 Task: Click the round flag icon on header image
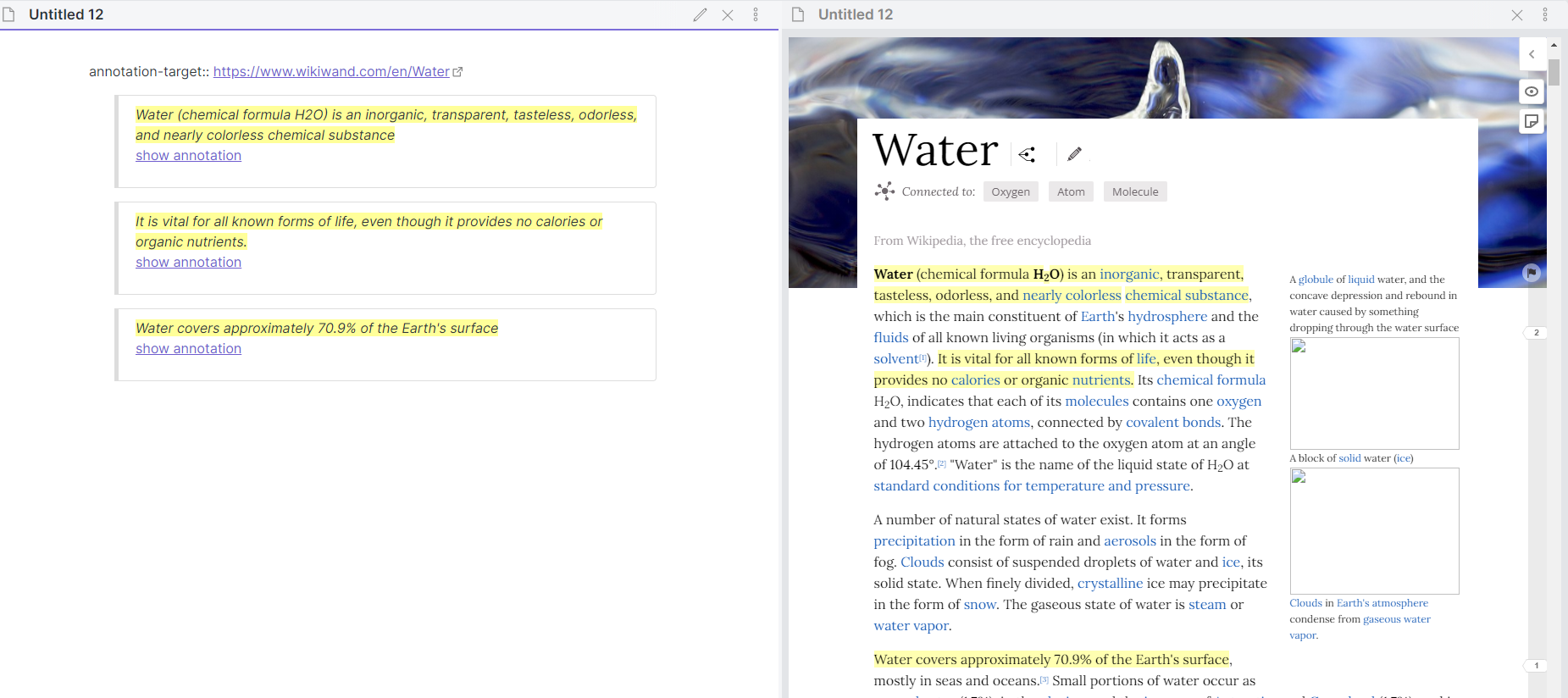tap(1531, 273)
